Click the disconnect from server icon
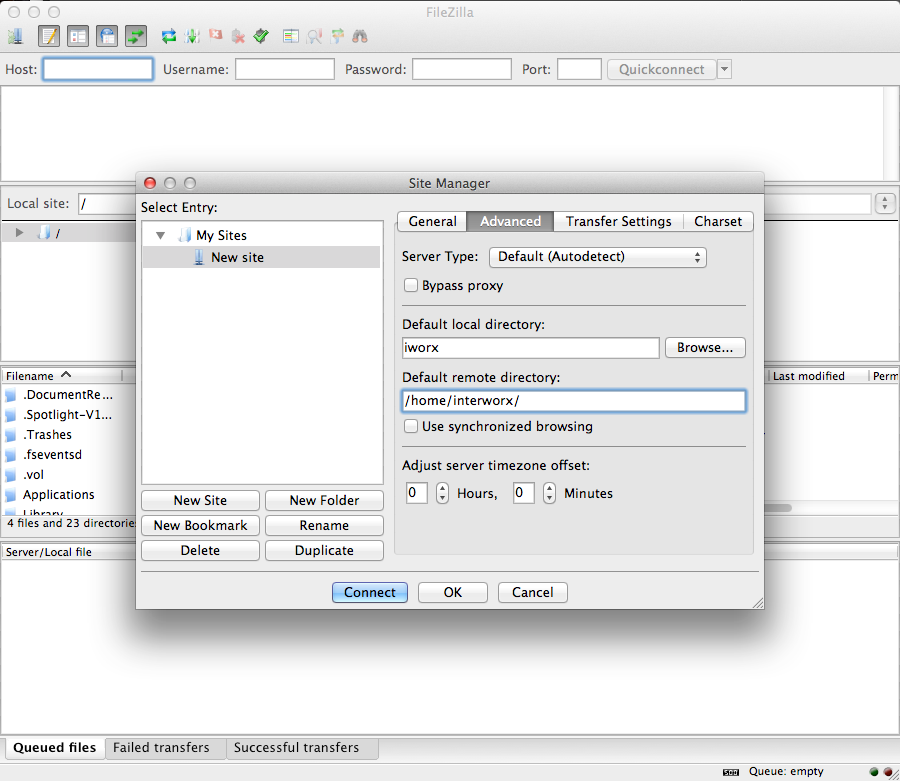The height and width of the screenshot is (781, 900). [x=238, y=37]
